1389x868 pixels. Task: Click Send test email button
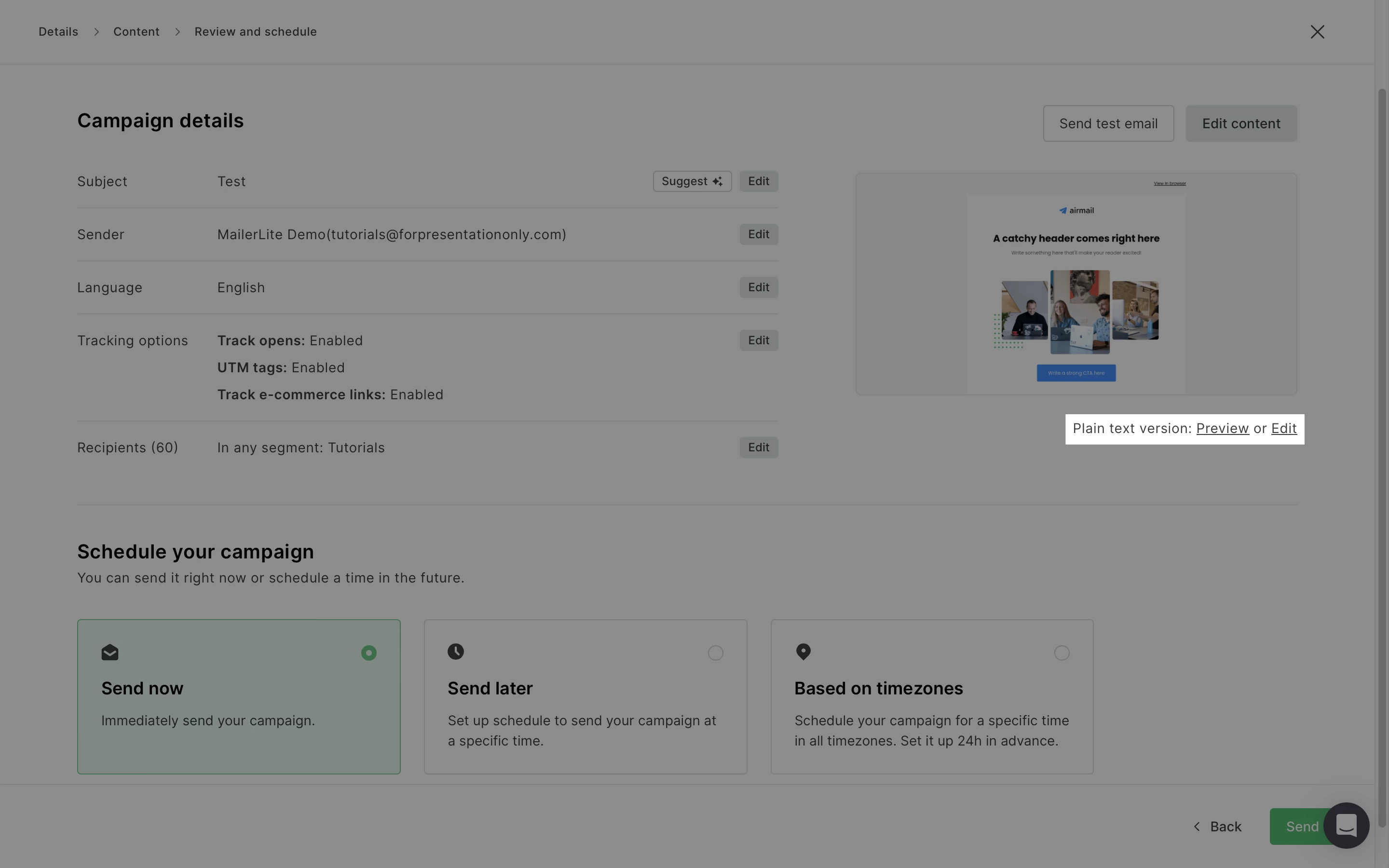[1108, 123]
